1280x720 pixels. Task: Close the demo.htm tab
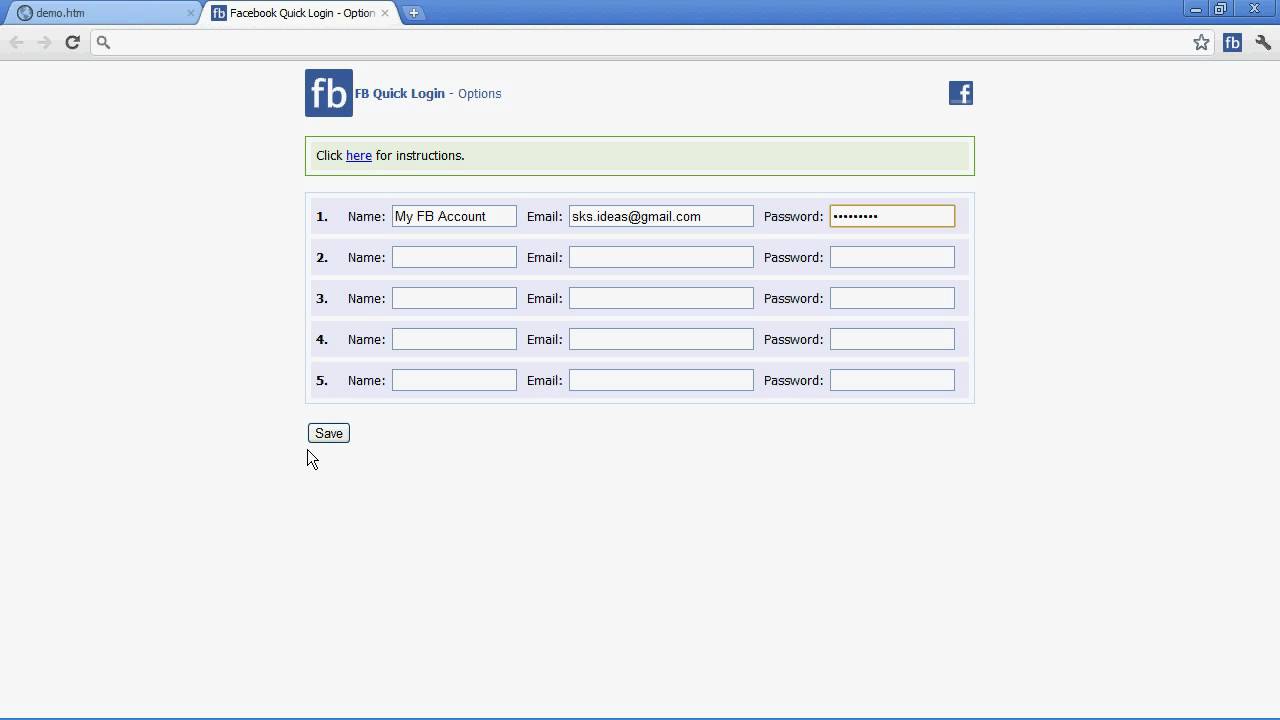point(189,14)
